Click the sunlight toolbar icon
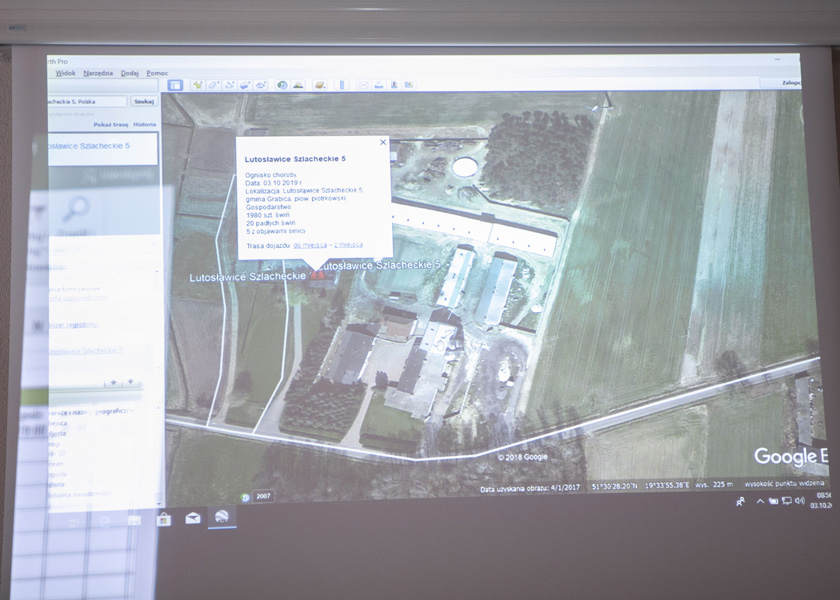This screenshot has width=840, height=600. point(299,86)
